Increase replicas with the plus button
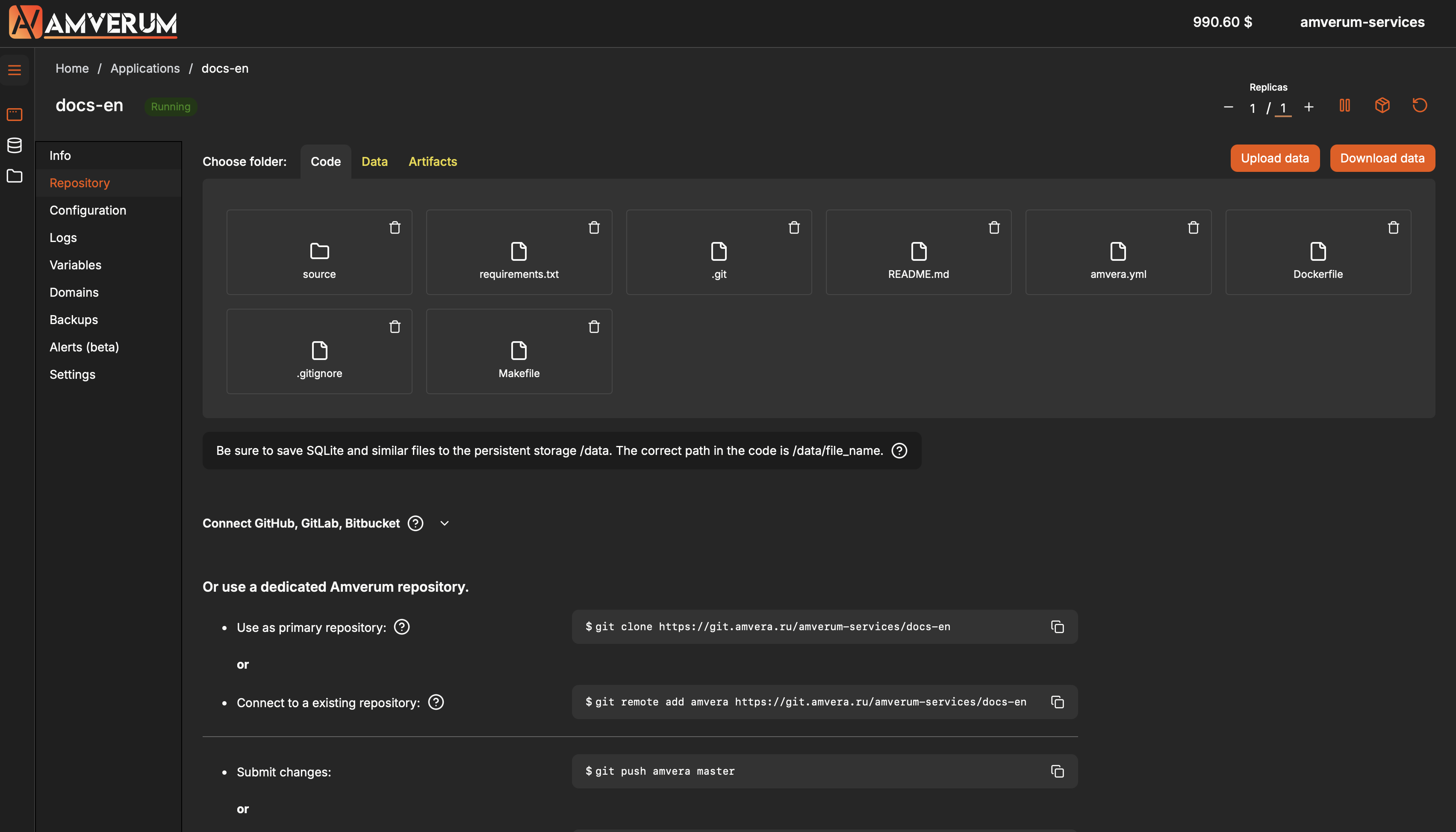Image resolution: width=1456 pixels, height=832 pixels. coord(1309,107)
